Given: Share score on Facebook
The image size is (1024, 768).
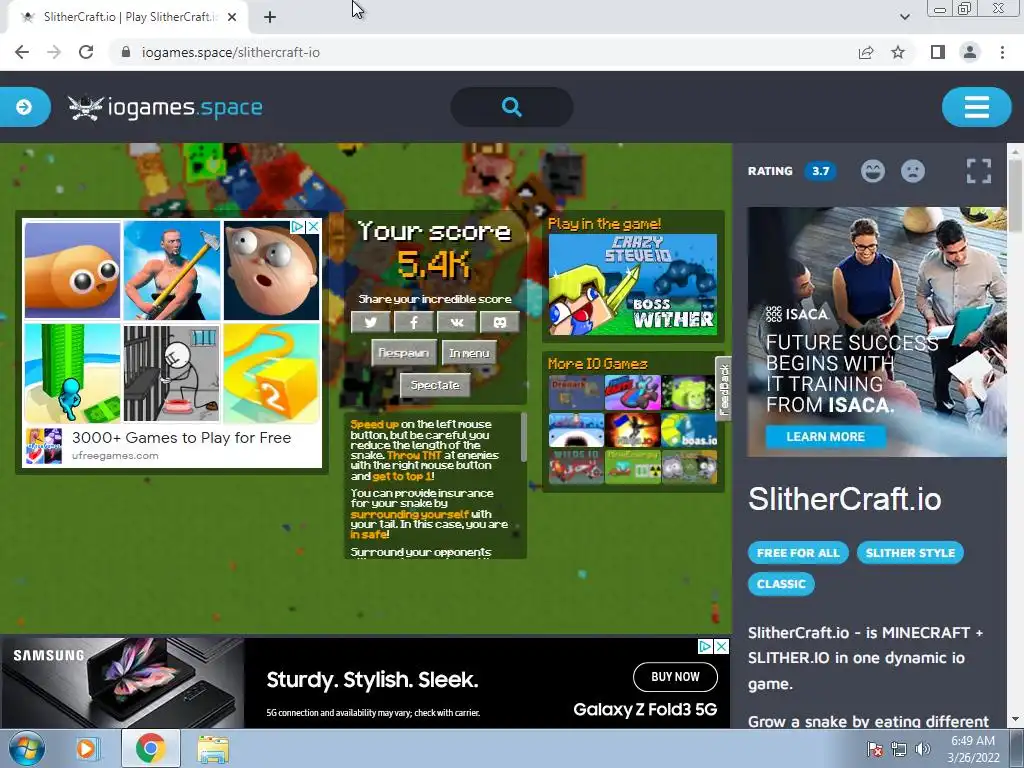Looking at the screenshot, I should pyautogui.click(x=413, y=322).
